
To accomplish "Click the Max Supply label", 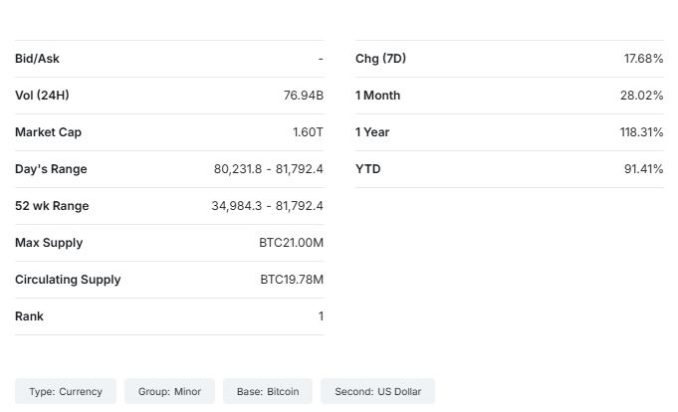I will 49,243.
